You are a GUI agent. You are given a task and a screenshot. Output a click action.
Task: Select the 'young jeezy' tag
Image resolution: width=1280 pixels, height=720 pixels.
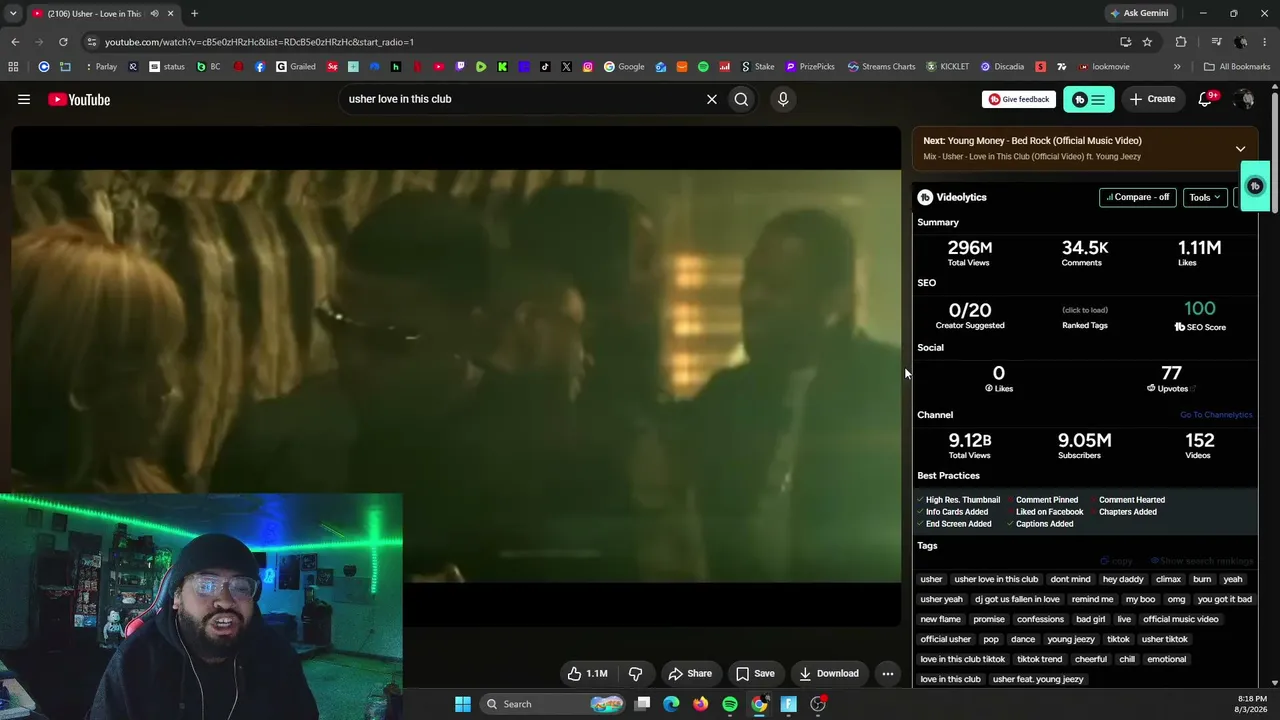tap(1070, 639)
